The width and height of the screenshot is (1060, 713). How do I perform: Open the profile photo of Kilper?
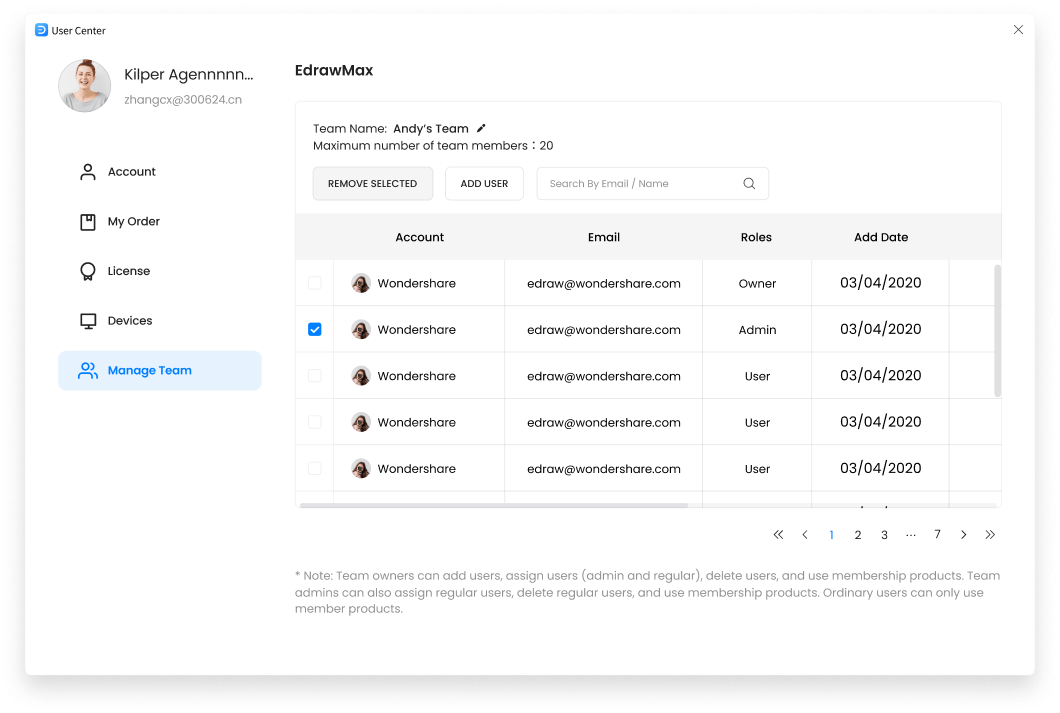tap(85, 86)
